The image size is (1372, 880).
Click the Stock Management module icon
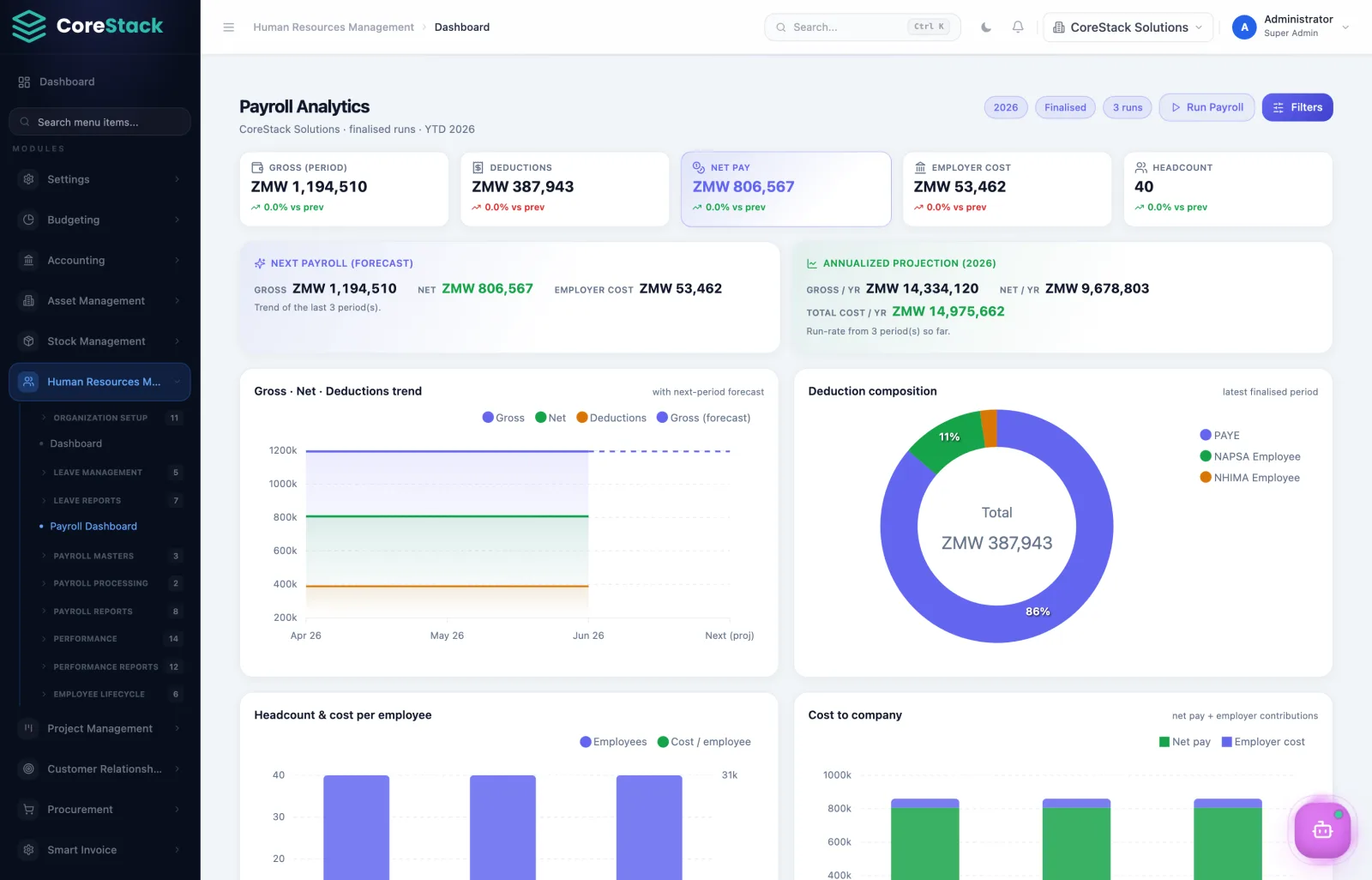(x=29, y=341)
